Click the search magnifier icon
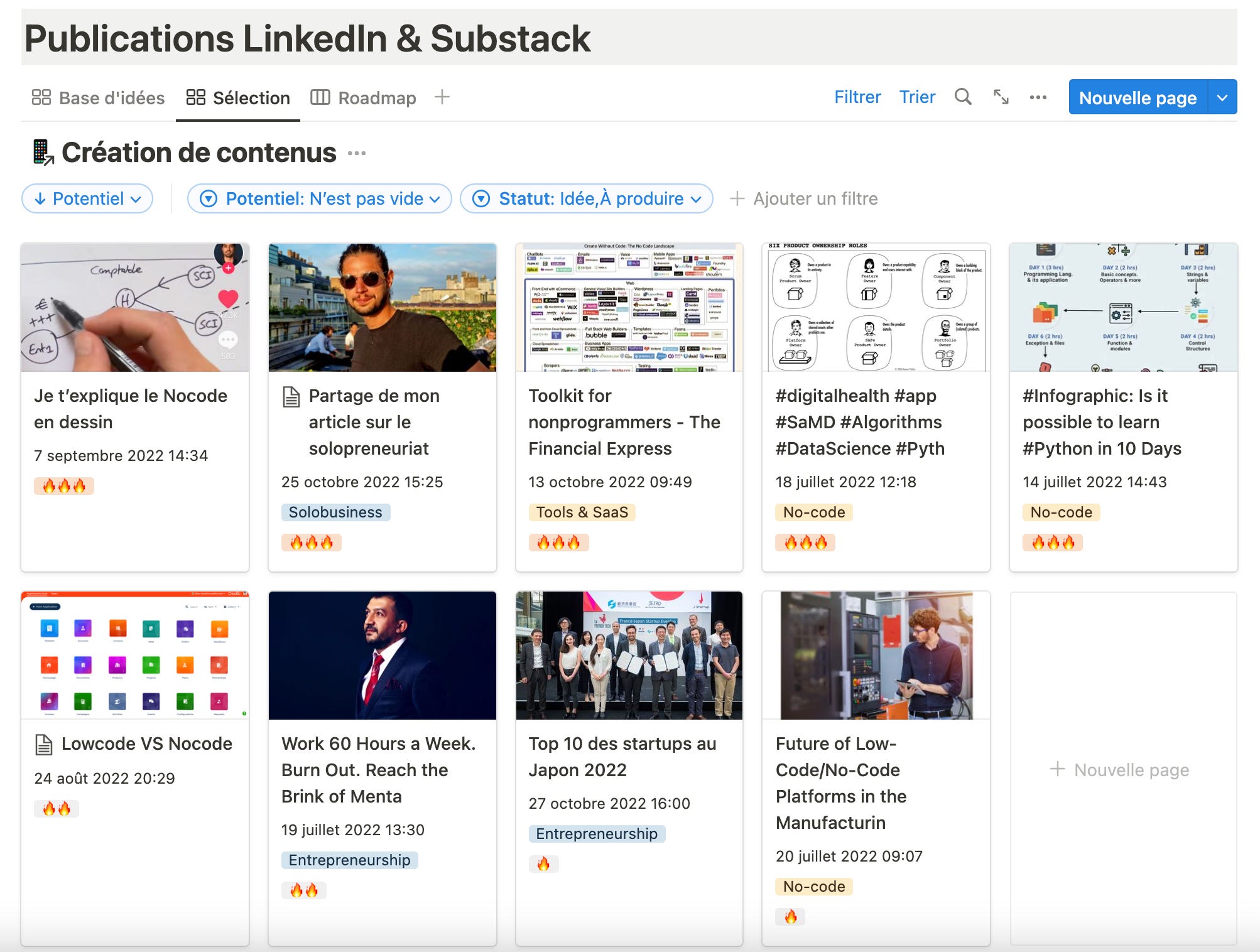Screen dimensions: 1260x952 point(962,97)
